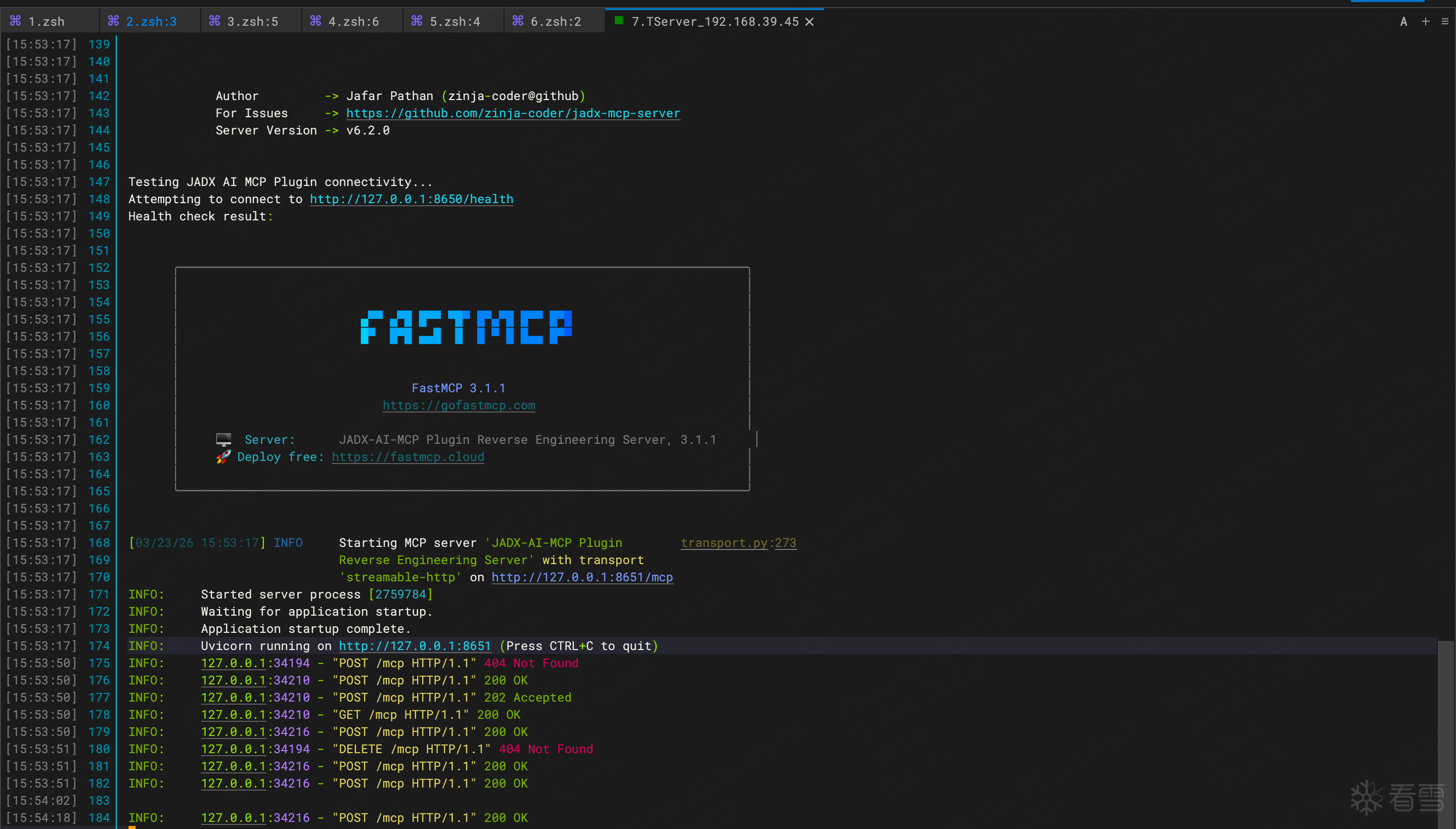
Task: Open the hamburger menu icon
Action: click(1444, 22)
